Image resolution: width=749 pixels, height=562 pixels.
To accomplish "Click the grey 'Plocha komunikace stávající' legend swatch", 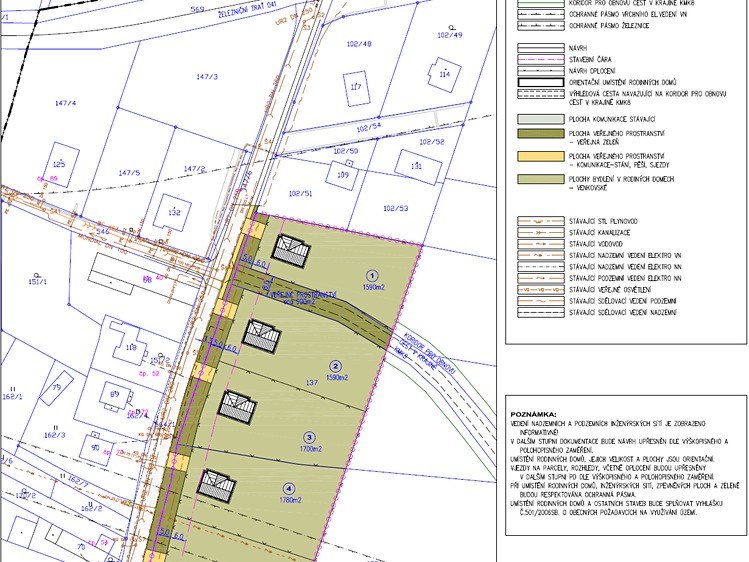I will (541, 119).
